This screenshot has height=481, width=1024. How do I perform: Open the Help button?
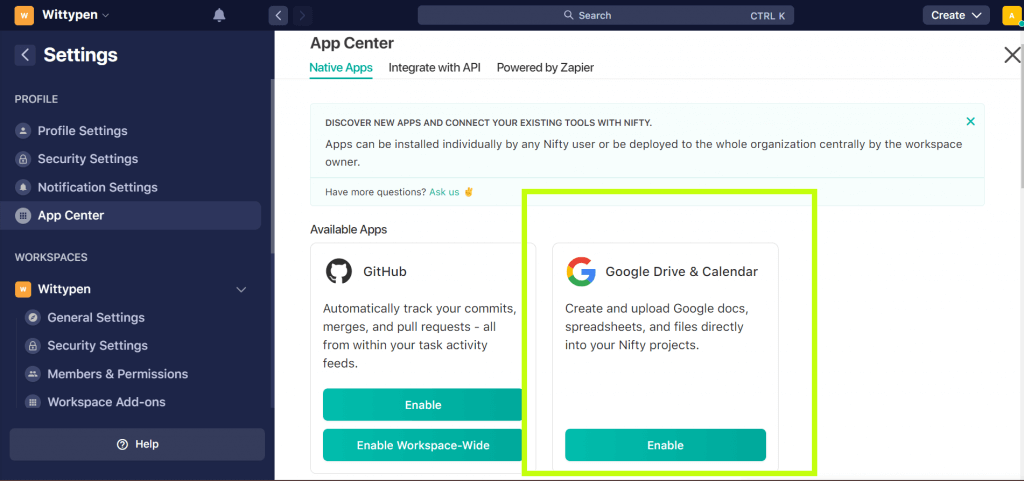[137, 444]
